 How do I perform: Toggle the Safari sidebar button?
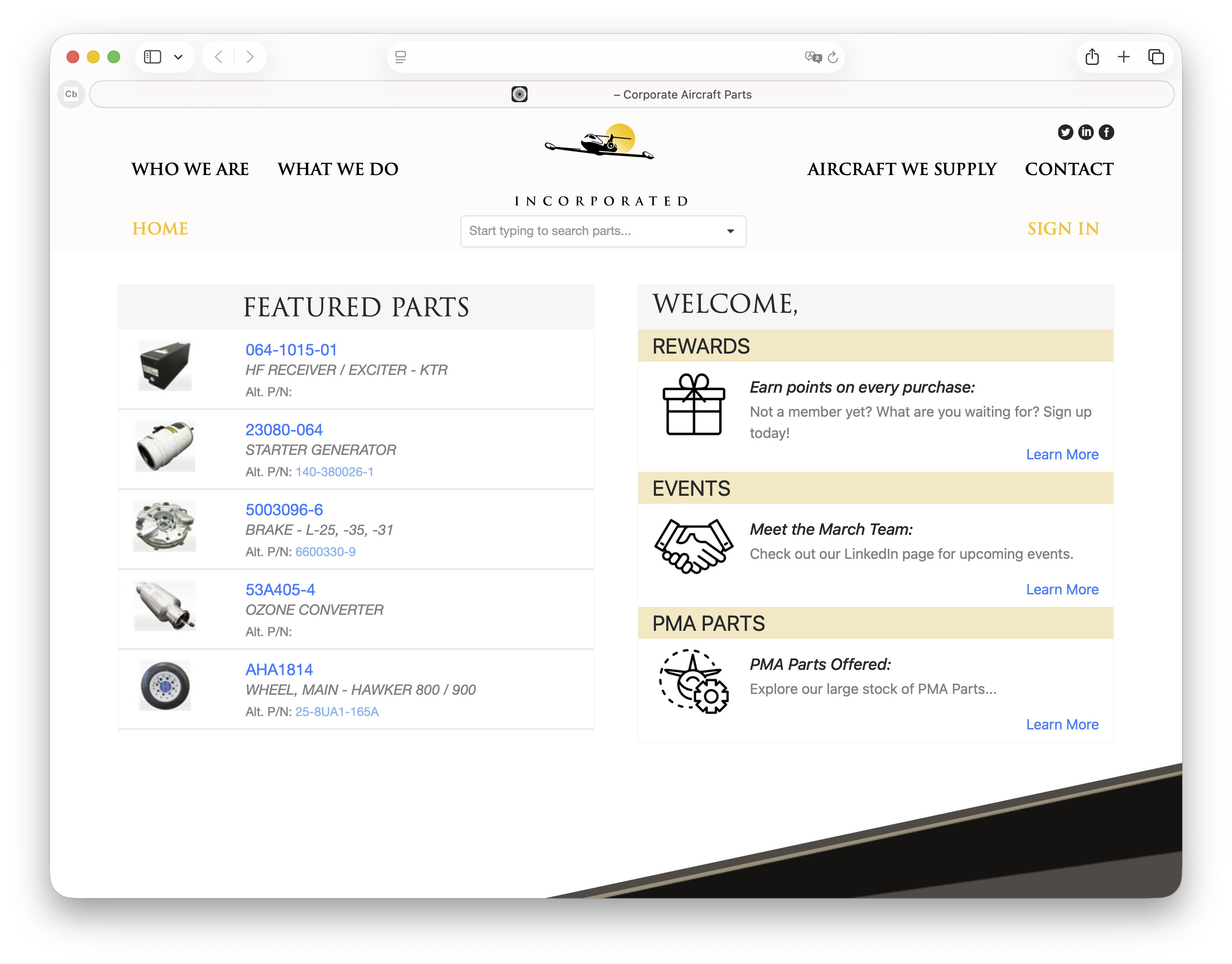tap(152, 57)
